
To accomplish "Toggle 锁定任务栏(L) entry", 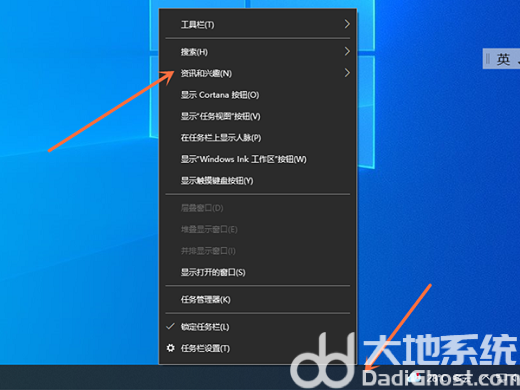I will click(x=257, y=327).
